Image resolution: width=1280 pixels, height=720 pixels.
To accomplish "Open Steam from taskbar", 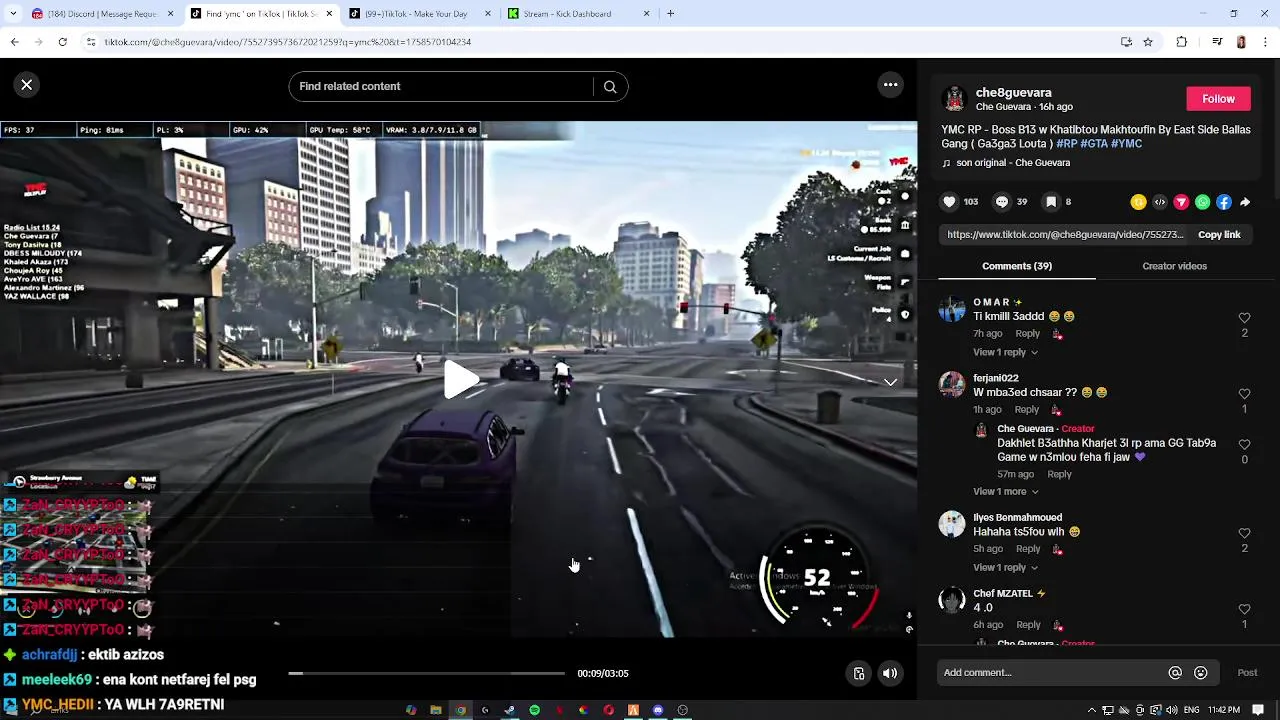I will [509, 710].
